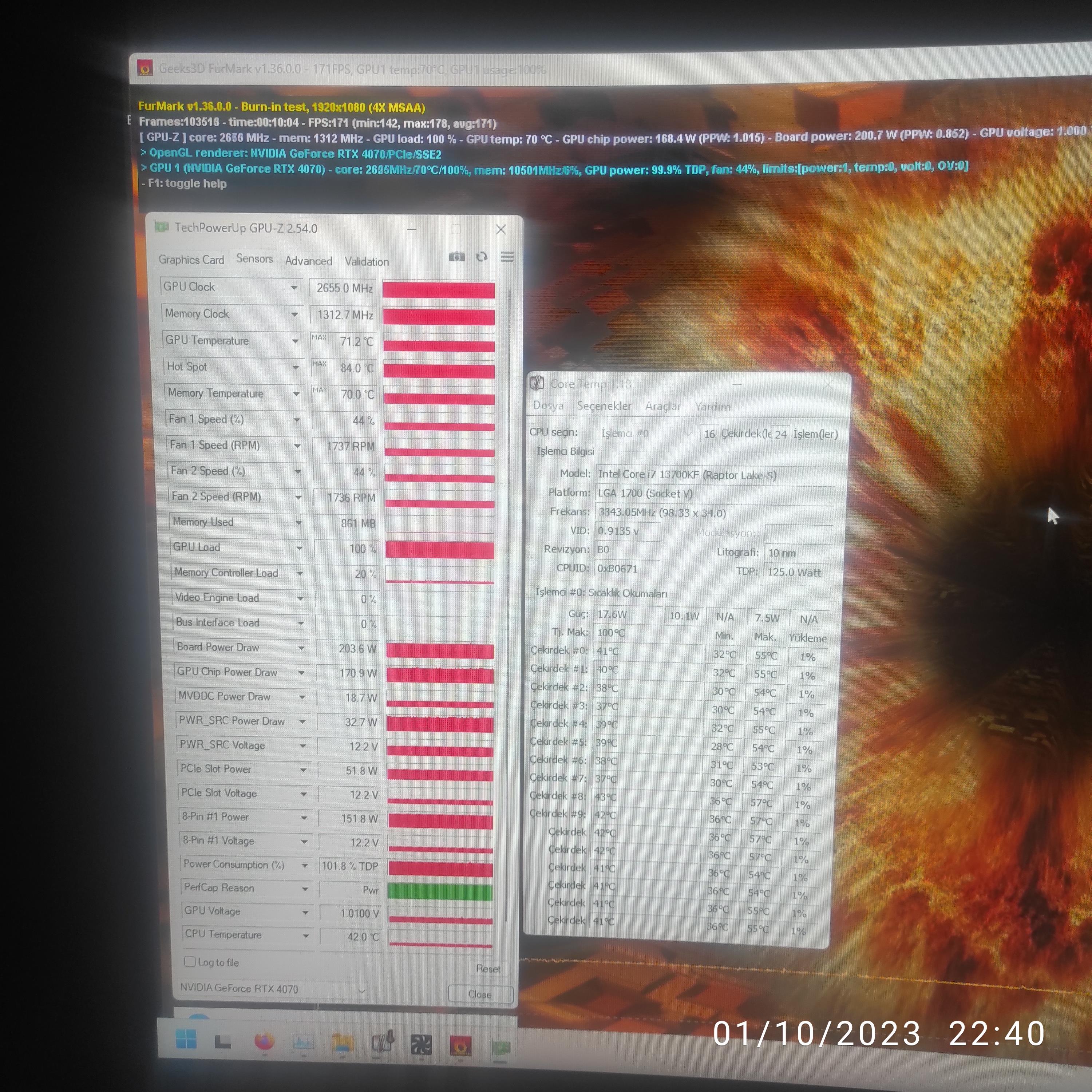Open the Dosya menu in Core Temp

point(548,405)
